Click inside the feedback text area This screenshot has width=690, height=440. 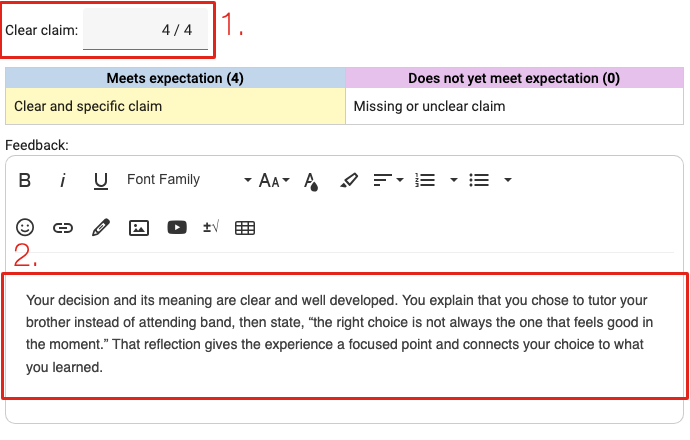(344, 334)
